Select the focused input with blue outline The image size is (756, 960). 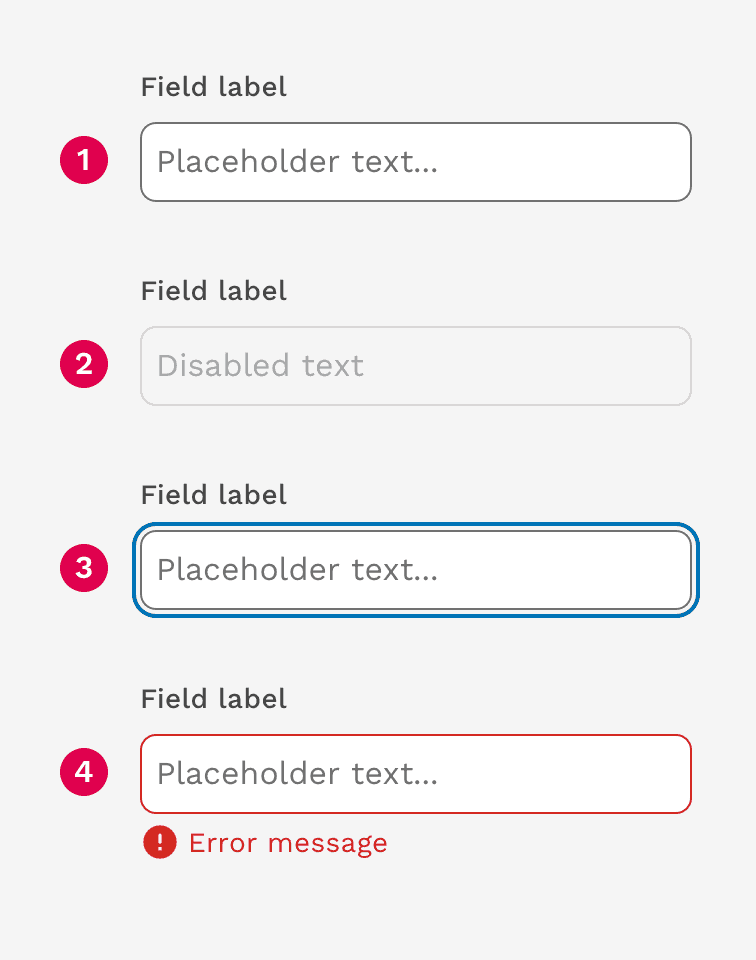pos(416,570)
